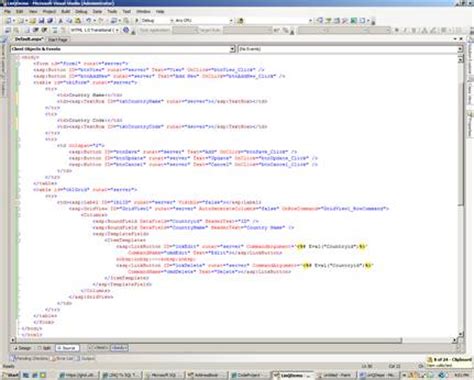Screen dimensions: 474x380
Task: Click the Paste icon in the toolbar
Action: [78, 21]
